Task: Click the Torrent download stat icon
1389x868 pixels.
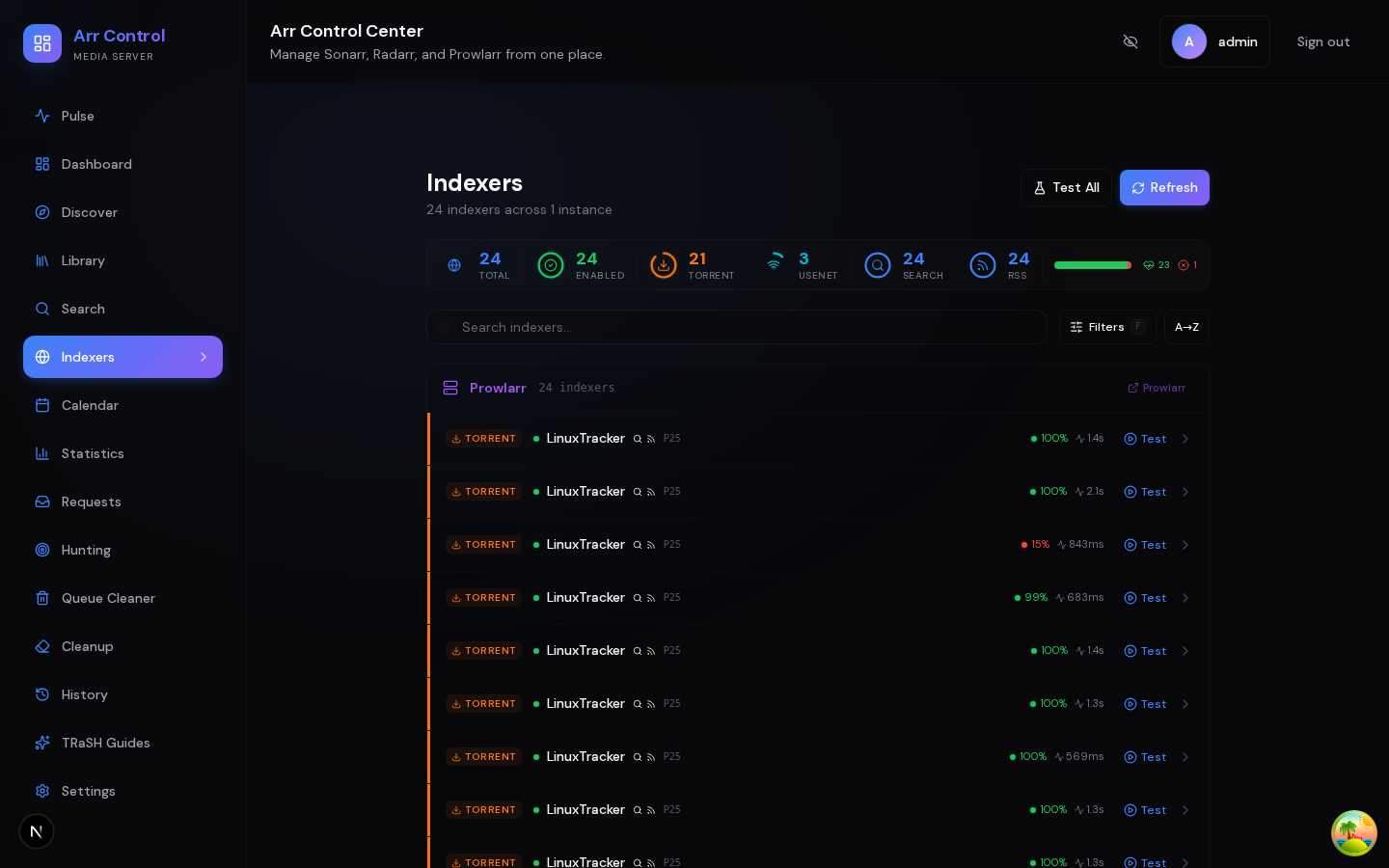Action: tap(664, 265)
